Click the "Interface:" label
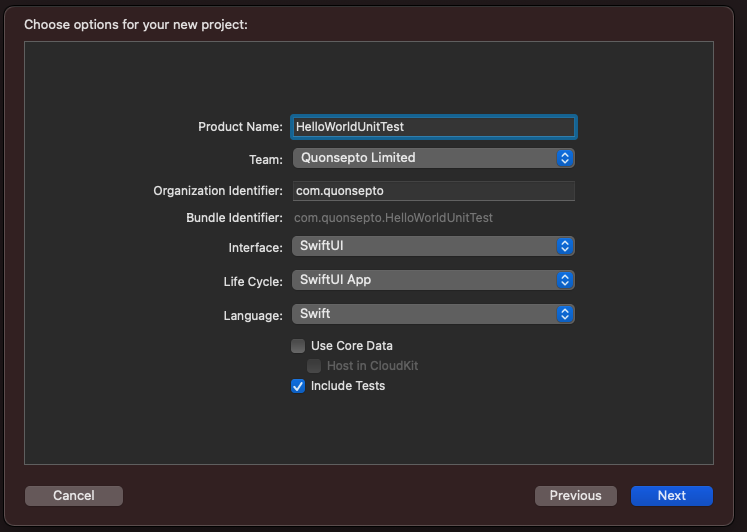 click(255, 248)
